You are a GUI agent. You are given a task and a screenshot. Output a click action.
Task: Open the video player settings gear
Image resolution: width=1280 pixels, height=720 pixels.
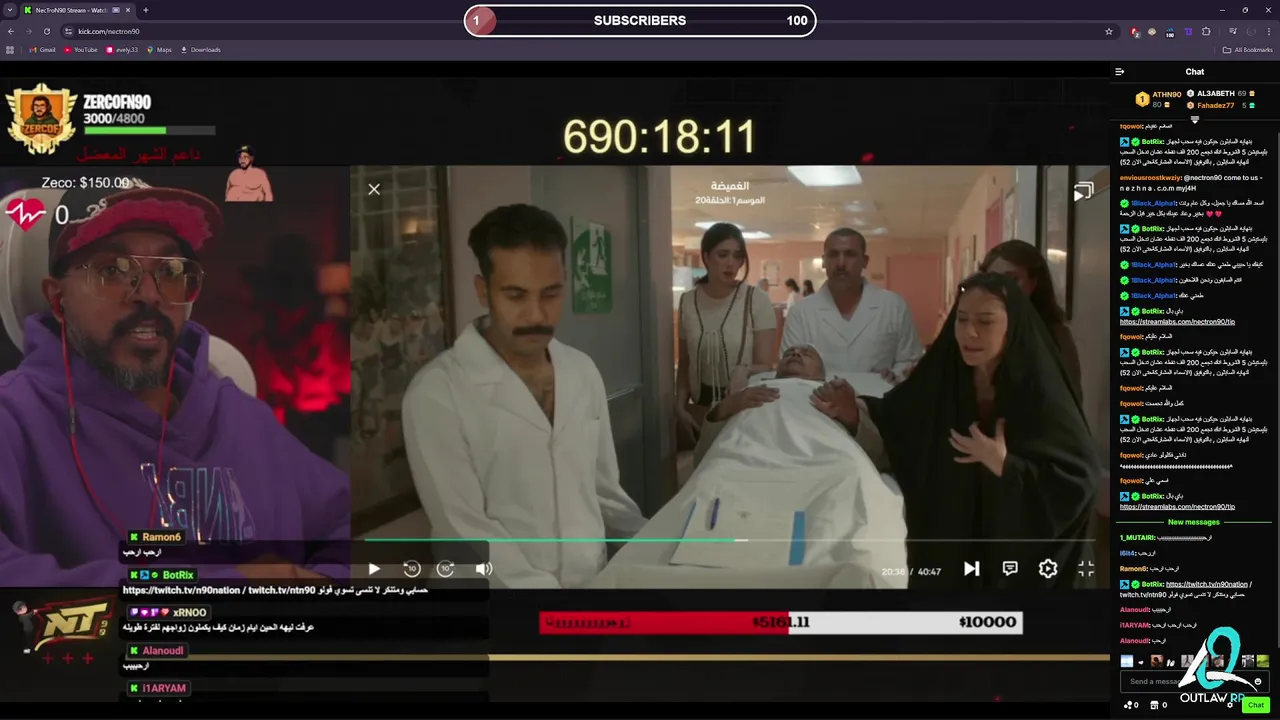pos(1048,568)
